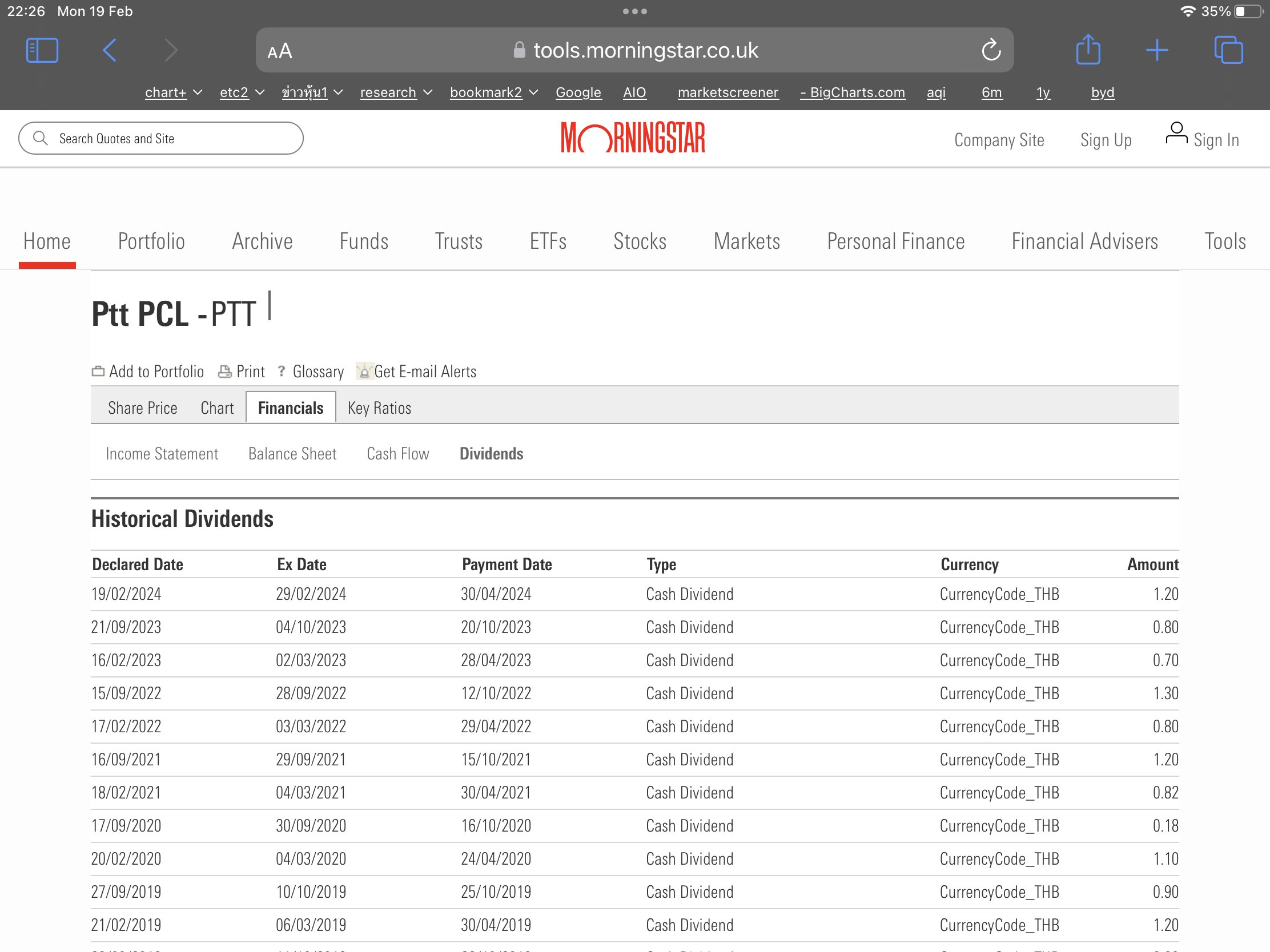Open the Company Site link
The height and width of the screenshot is (952, 1270).
click(999, 140)
